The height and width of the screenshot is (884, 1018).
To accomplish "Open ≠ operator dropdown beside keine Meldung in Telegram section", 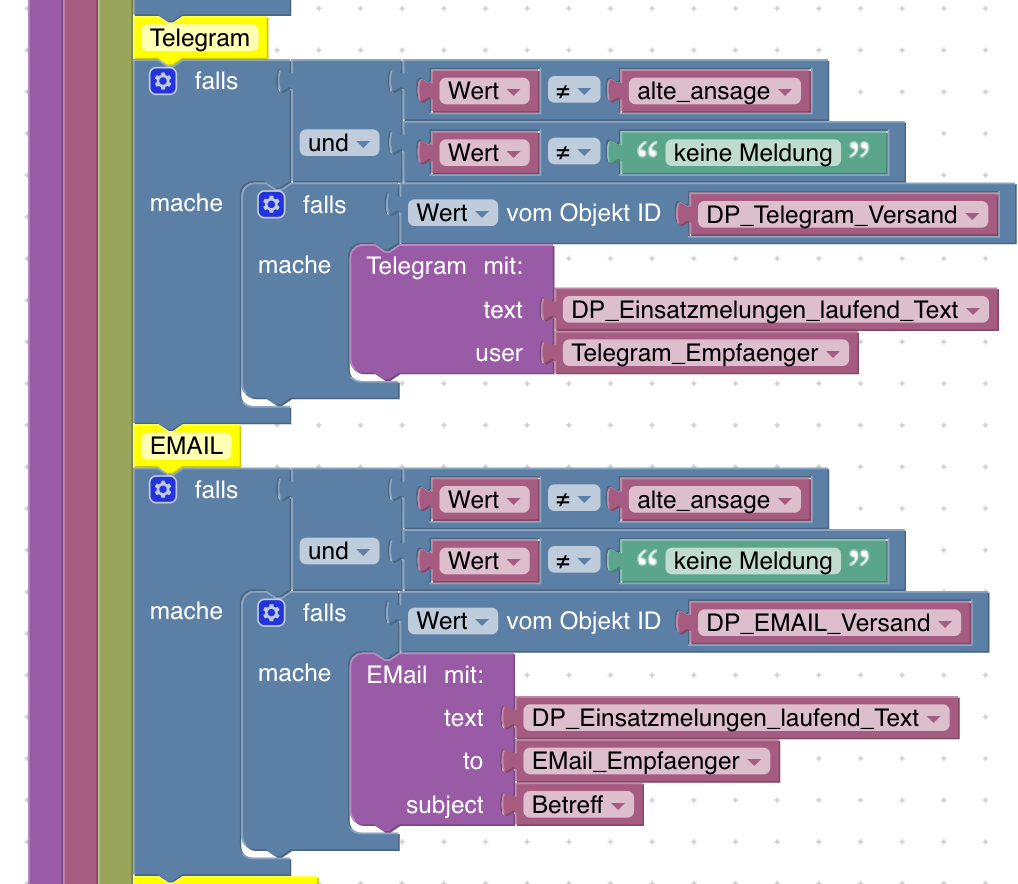I will tap(574, 153).
